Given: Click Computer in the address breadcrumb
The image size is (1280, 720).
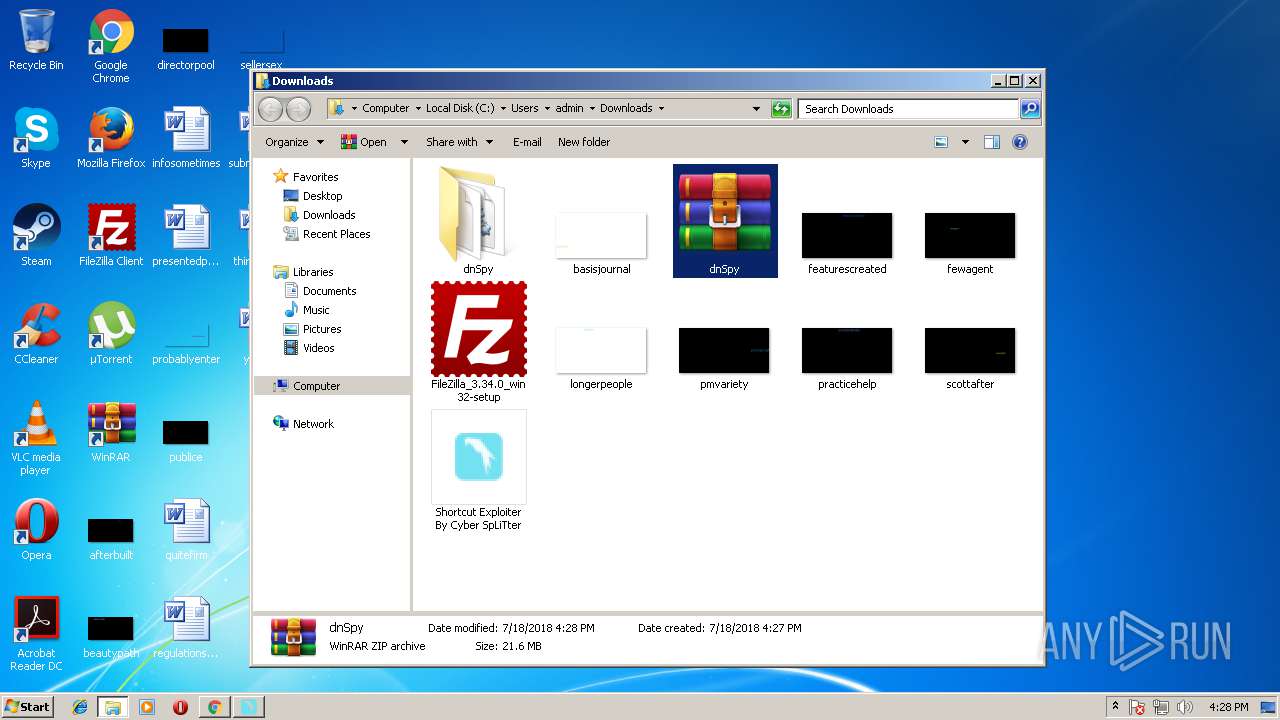Looking at the screenshot, I should [x=385, y=108].
